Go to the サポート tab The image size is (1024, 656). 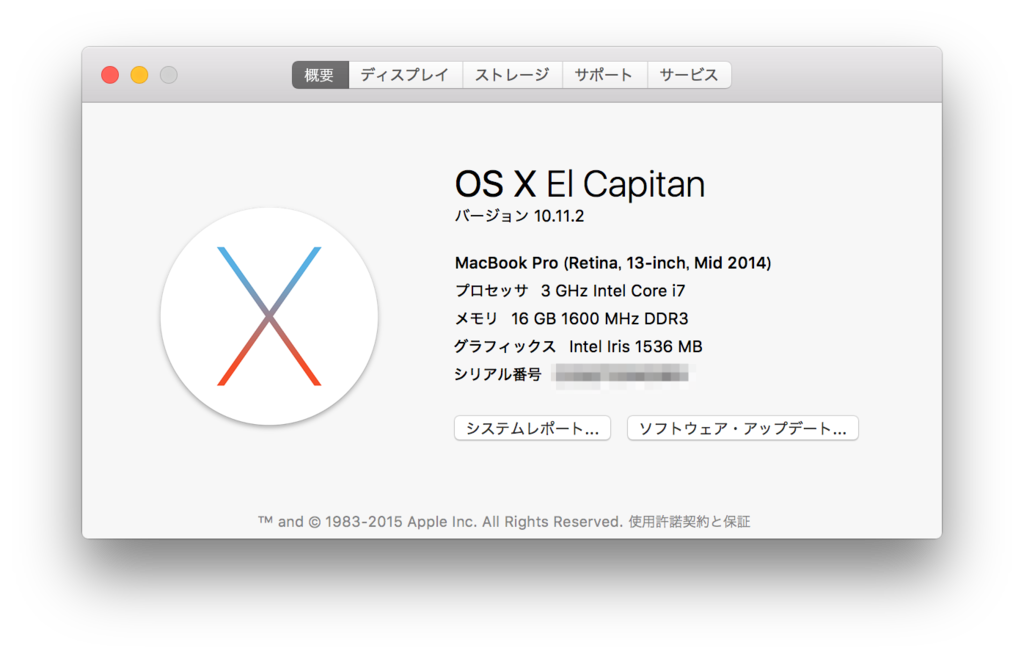tap(605, 75)
